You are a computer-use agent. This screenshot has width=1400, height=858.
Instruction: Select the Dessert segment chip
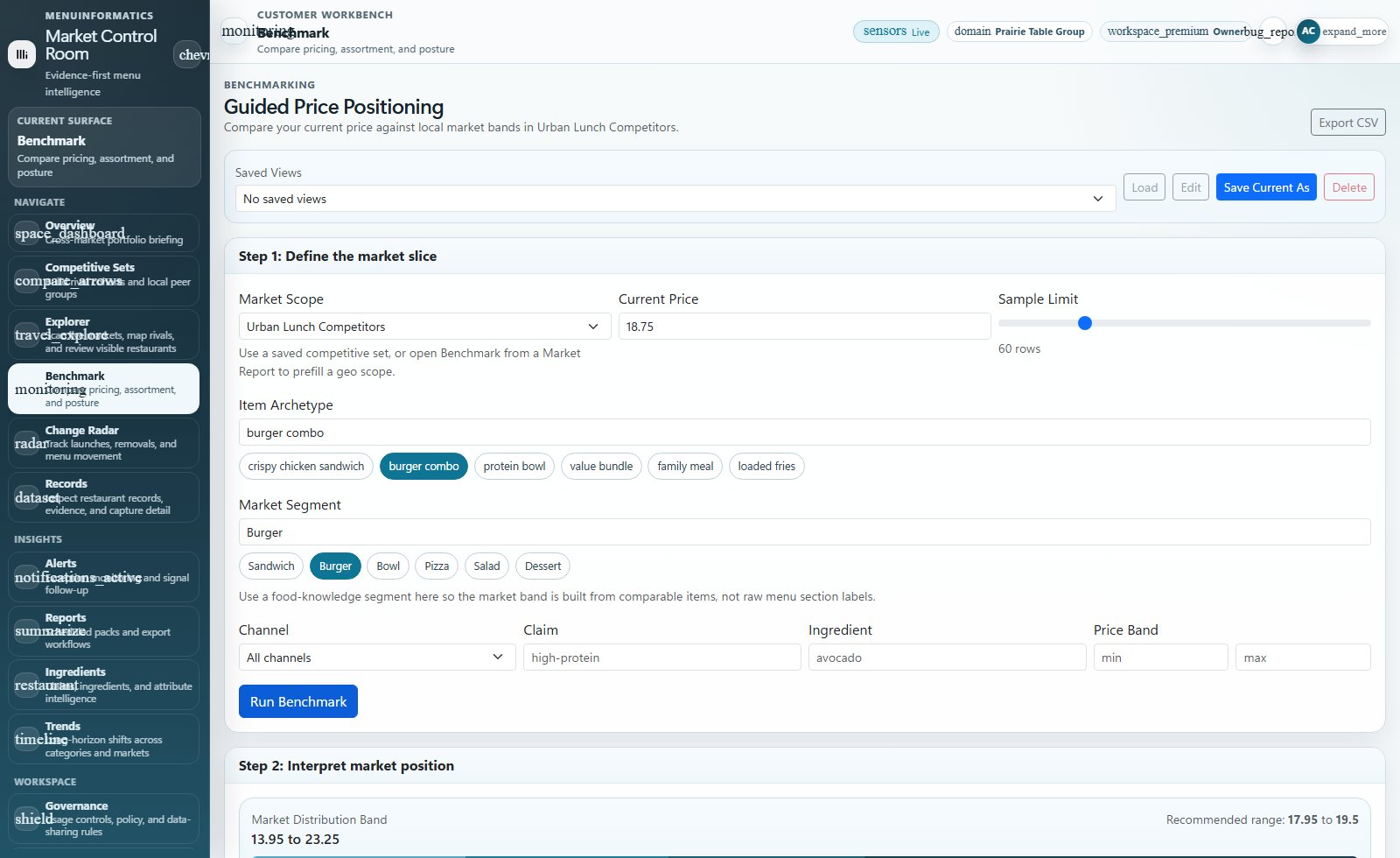click(542, 566)
